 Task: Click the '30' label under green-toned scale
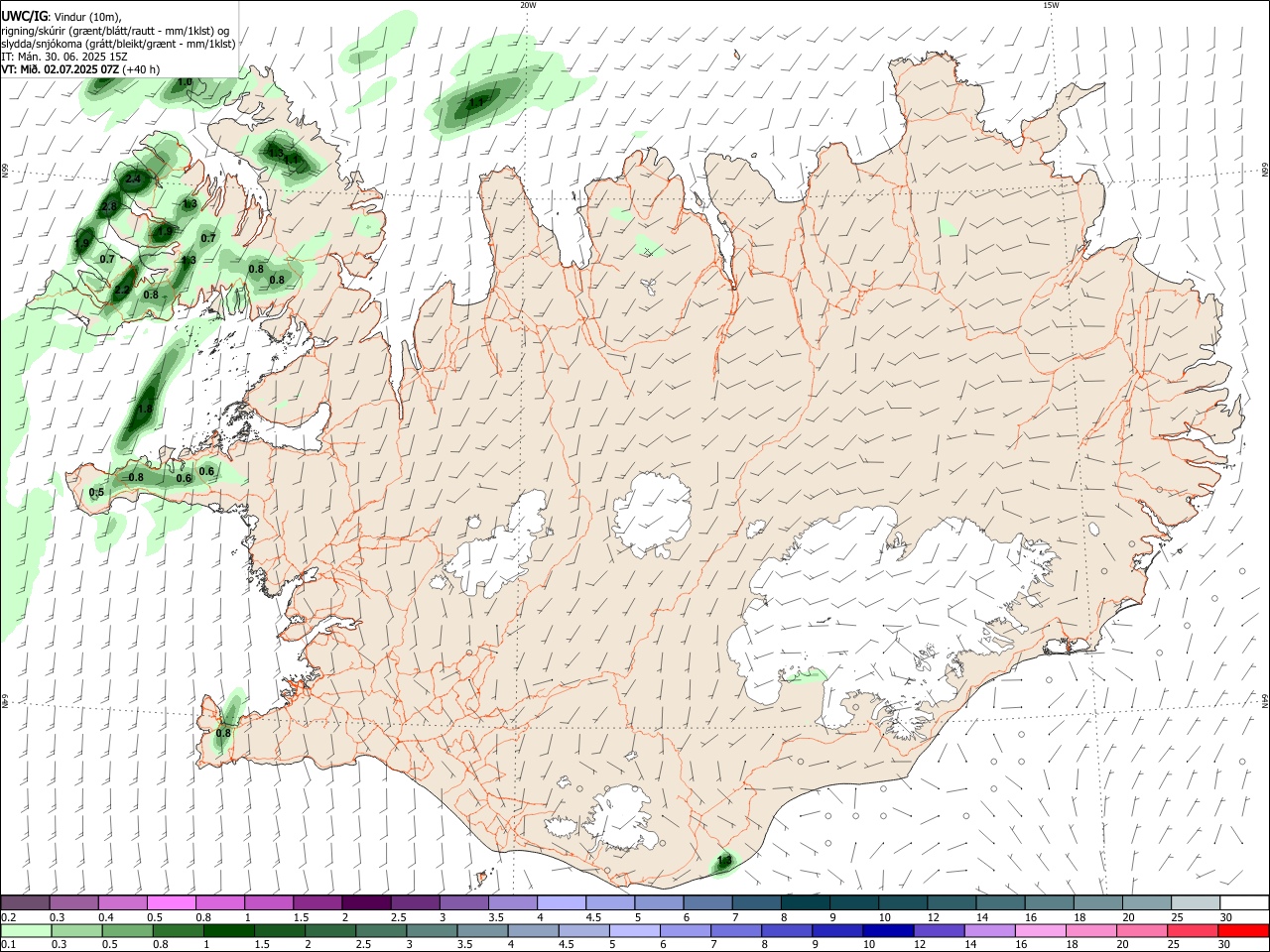click(x=1224, y=945)
